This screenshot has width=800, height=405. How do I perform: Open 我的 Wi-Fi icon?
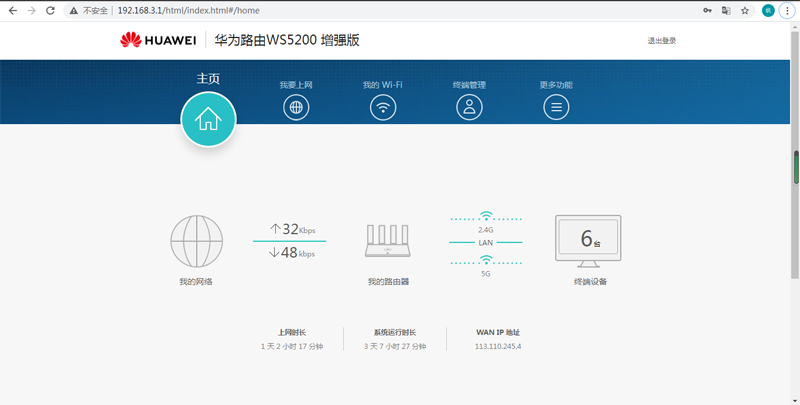coord(383,107)
